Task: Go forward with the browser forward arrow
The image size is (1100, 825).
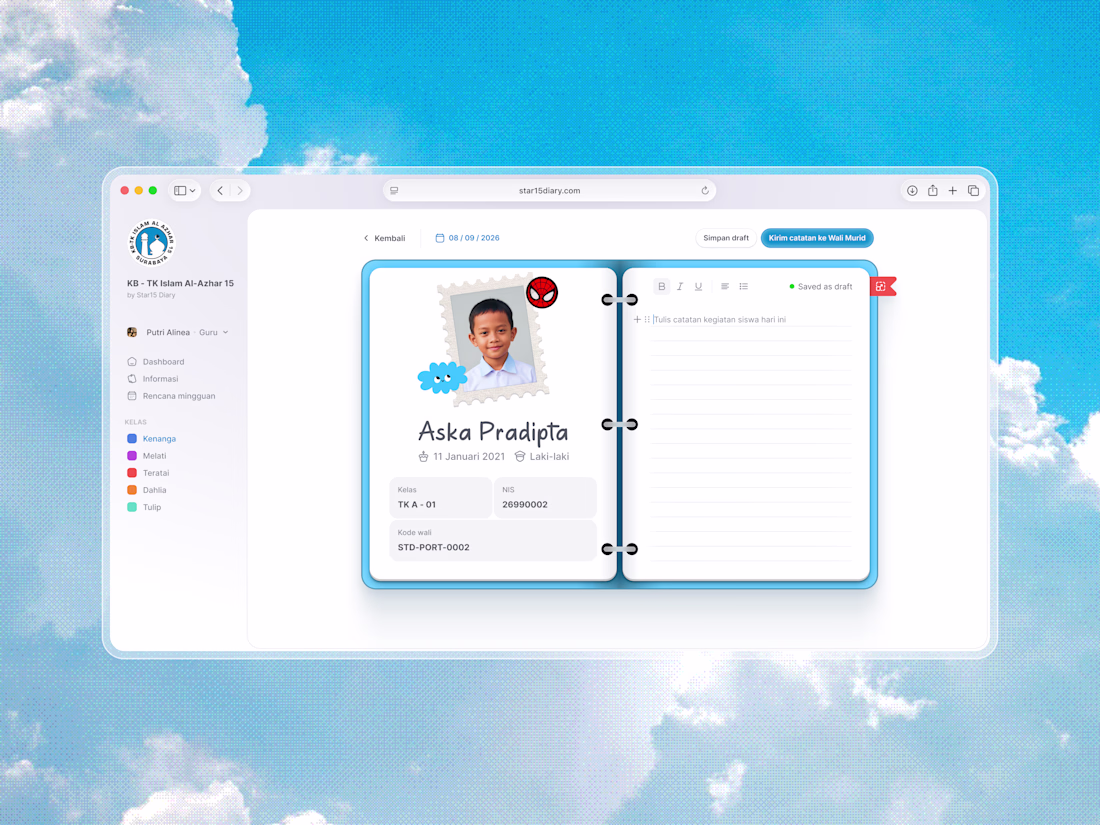Action: pyautogui.click(x=240, y=190)
